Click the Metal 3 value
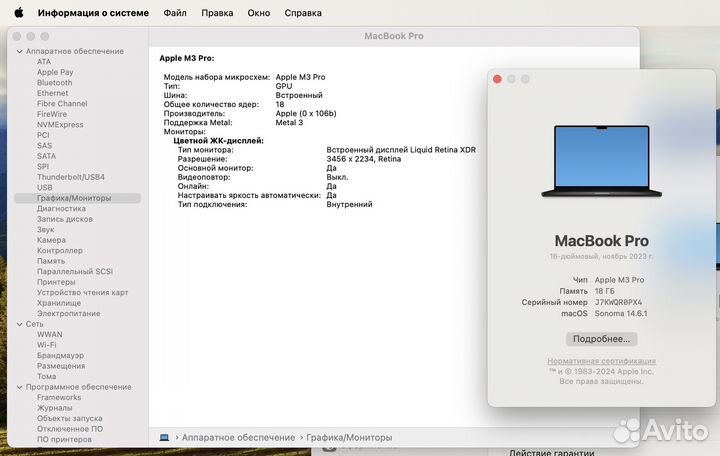 pyautogui.click(x=289, y=123)
